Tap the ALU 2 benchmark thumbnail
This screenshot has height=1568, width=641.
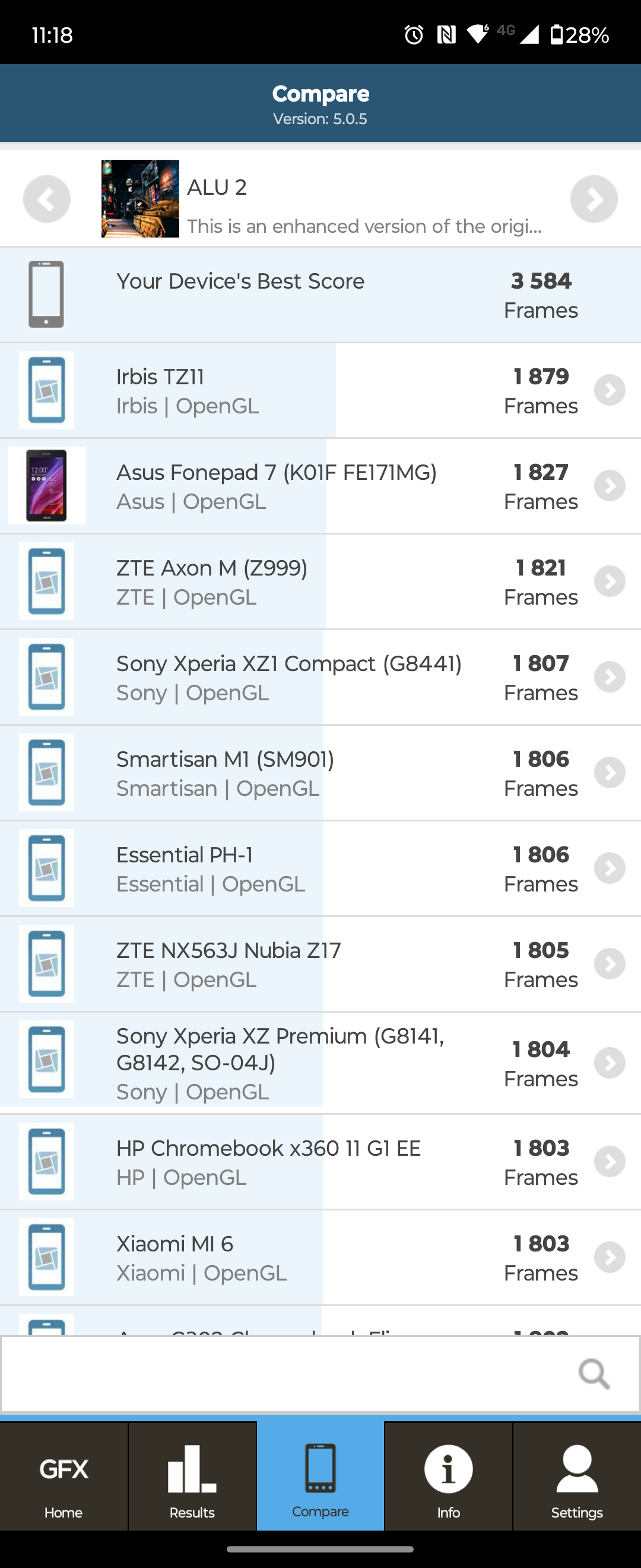pos(140,198)
